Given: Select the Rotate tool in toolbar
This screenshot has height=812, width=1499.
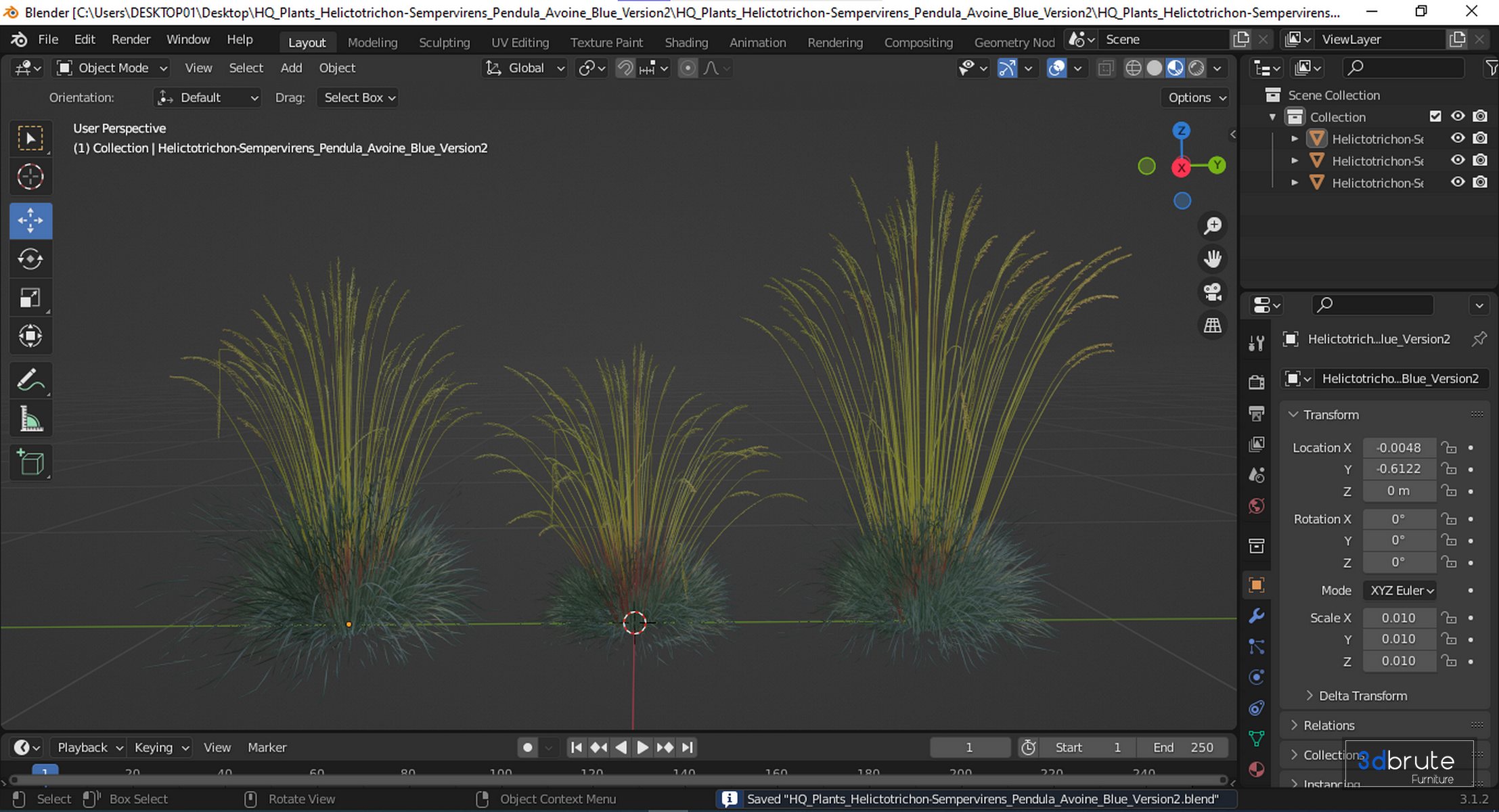Looking at the screenshot, I should [30, 259].
